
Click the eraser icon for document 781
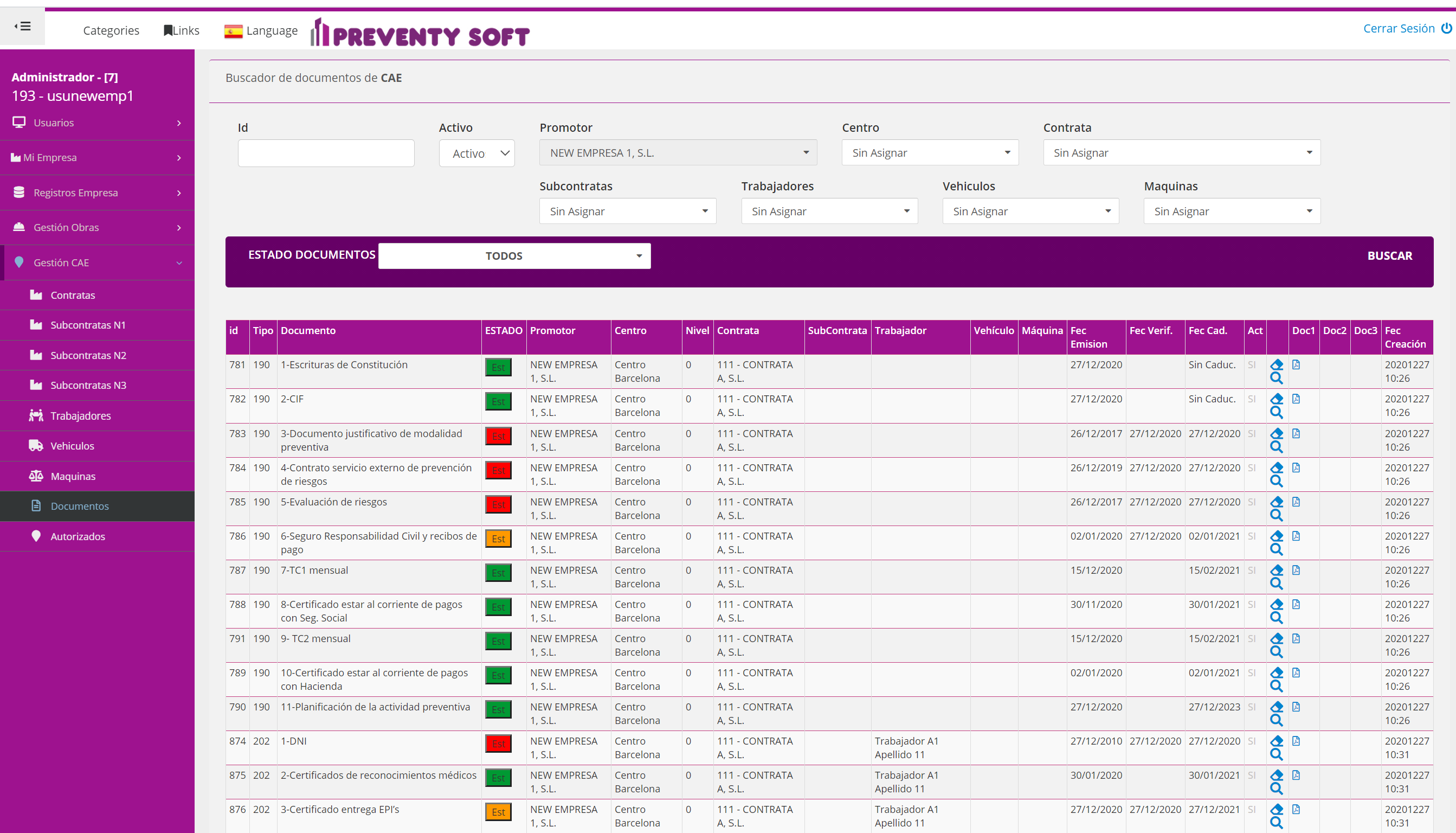click(x=1277, y=364)
